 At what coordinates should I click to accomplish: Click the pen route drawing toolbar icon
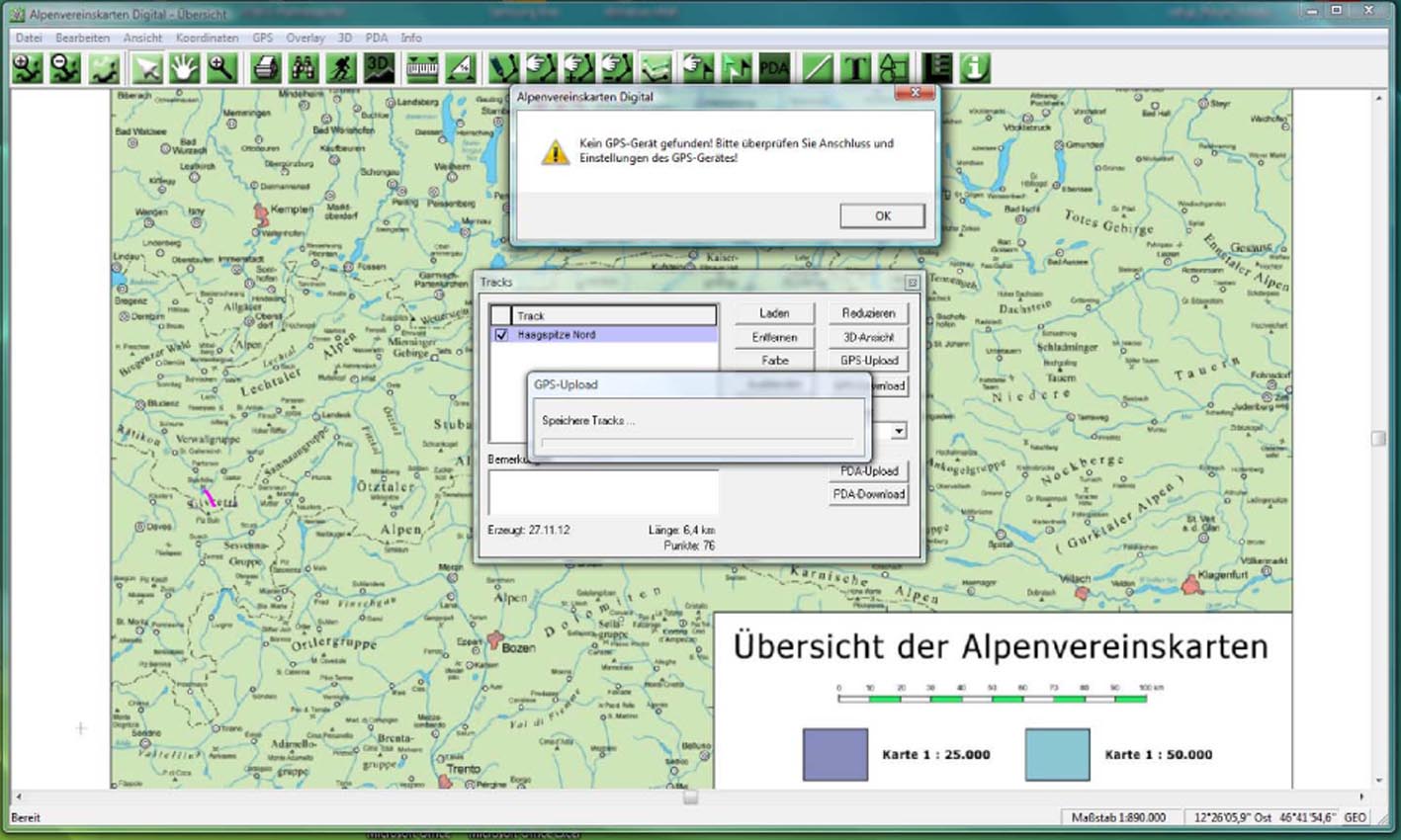coord(504,68)
